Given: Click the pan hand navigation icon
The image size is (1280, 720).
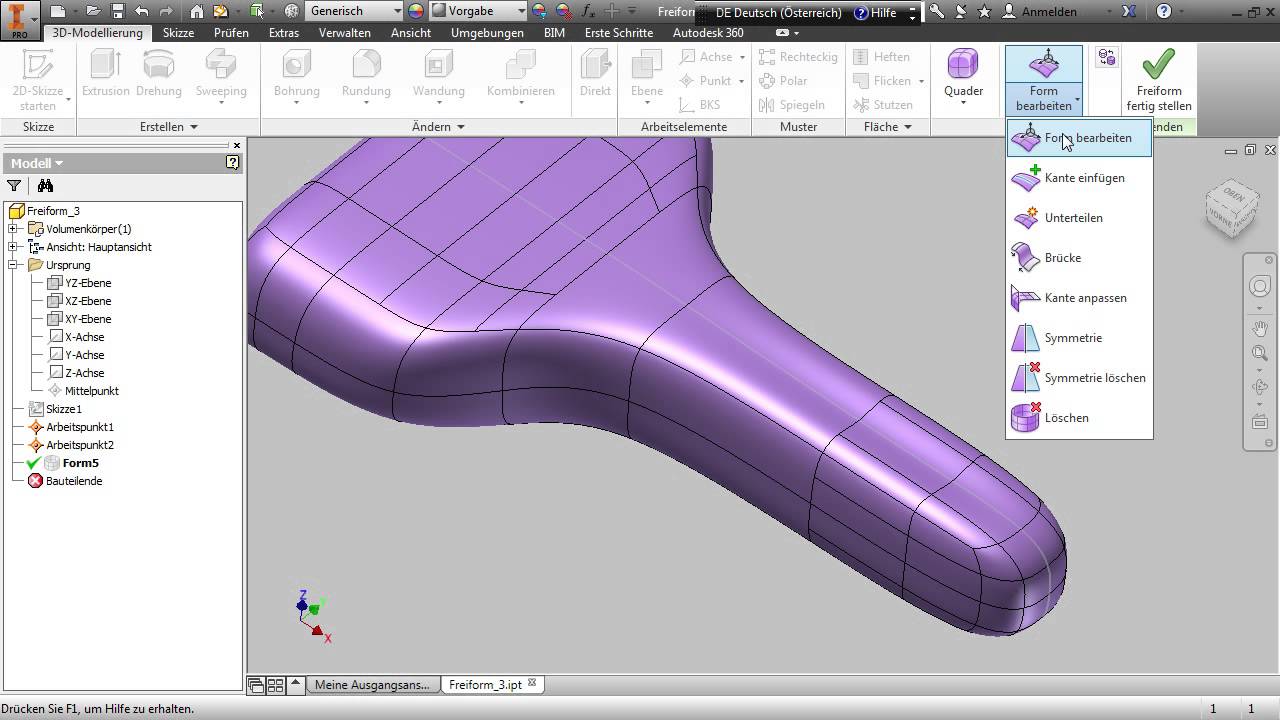Looking at the screenshot, I should pos(1259,328).
